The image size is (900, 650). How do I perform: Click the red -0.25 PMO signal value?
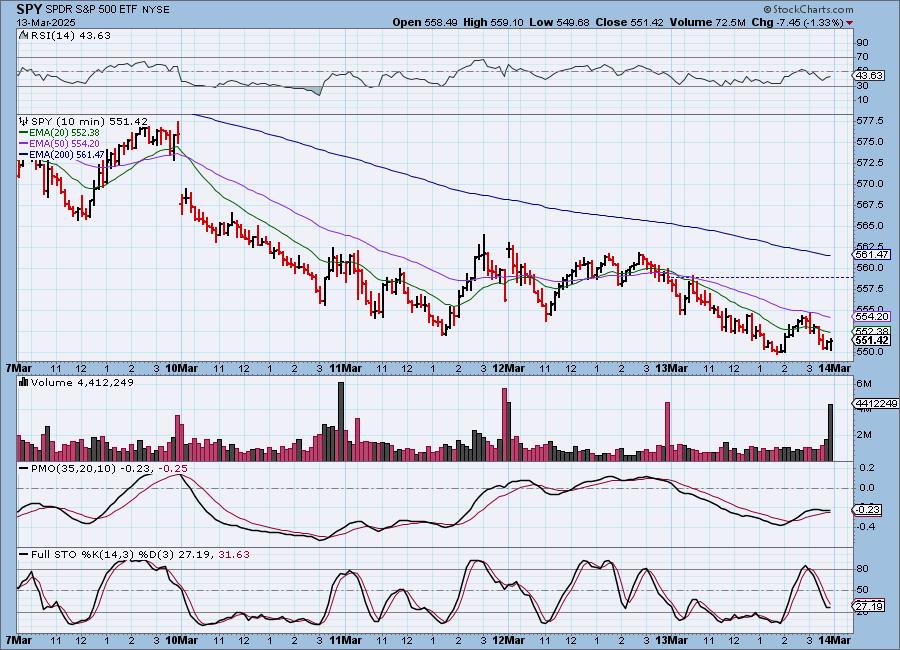click(x=172, y=469)
